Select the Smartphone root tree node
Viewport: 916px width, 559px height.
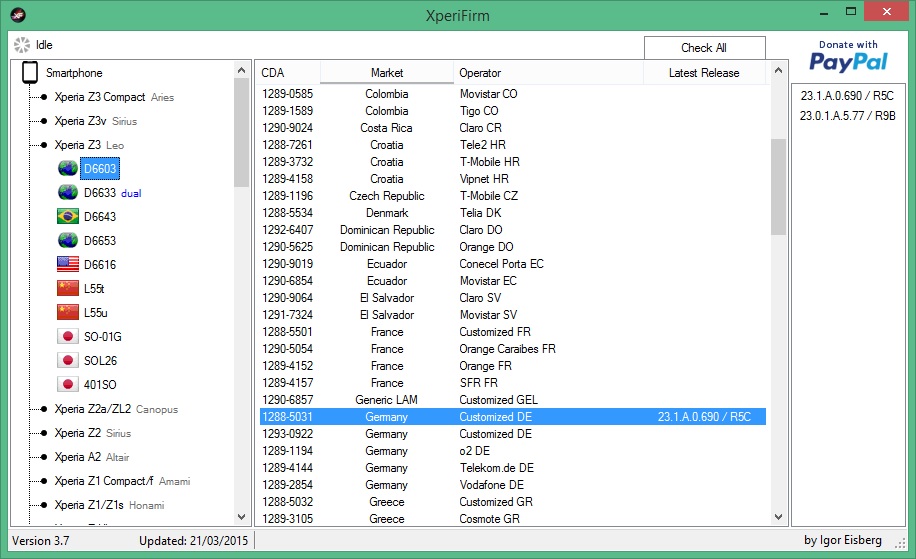[x=74, y=72]
